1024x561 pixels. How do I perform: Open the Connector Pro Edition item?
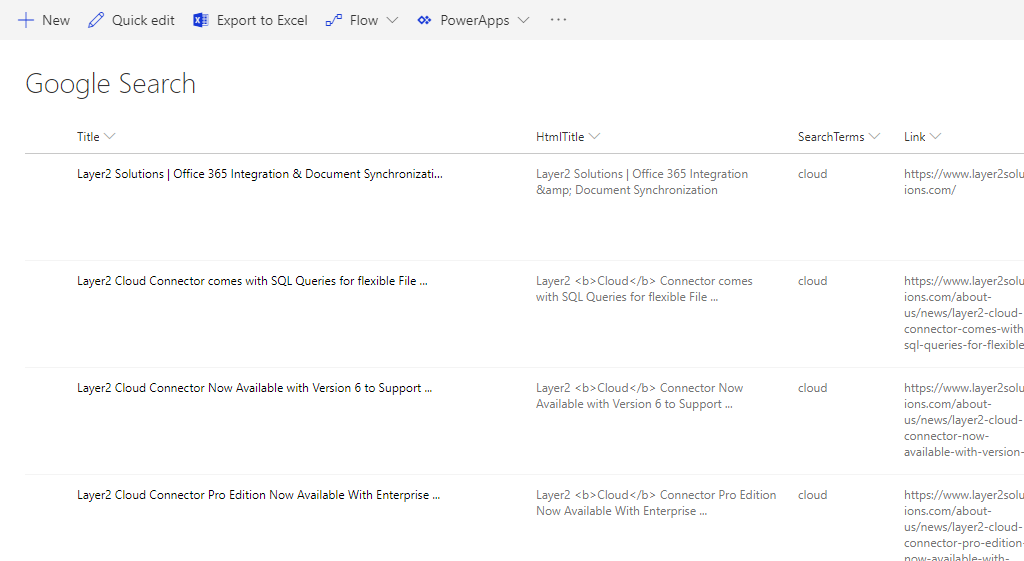point(258,495)
